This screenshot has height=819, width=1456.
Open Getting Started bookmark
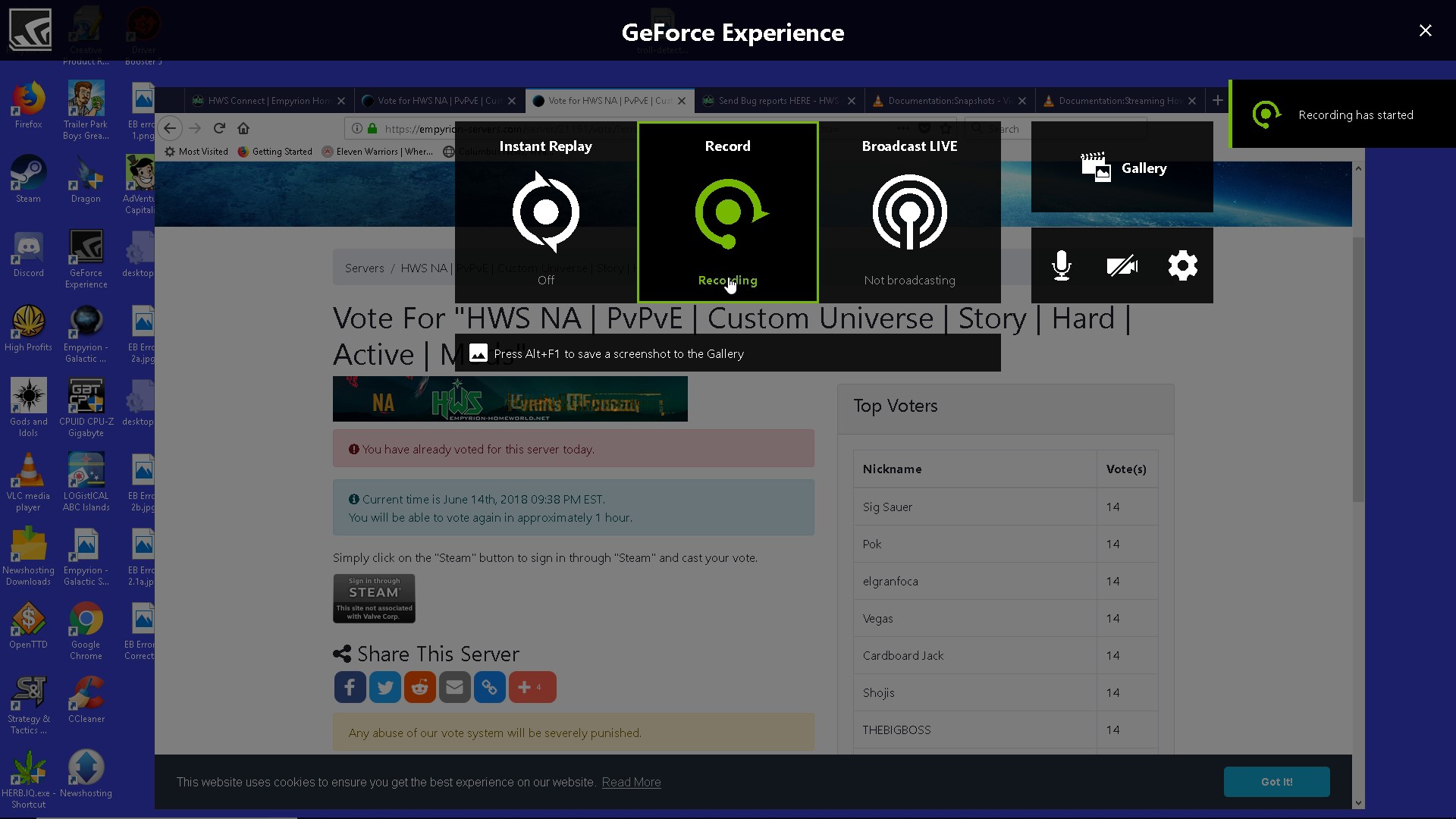(x=275, y=152)
